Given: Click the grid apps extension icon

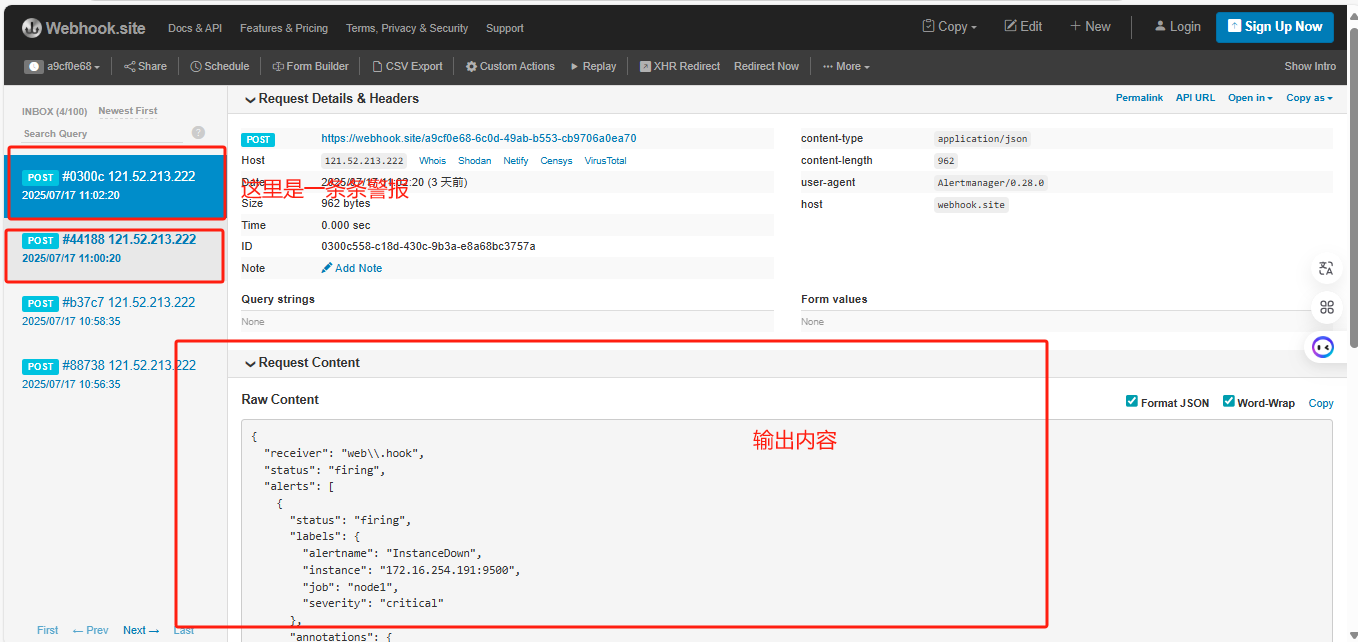Looking at the screenshot, I should tap(1326, 307).
